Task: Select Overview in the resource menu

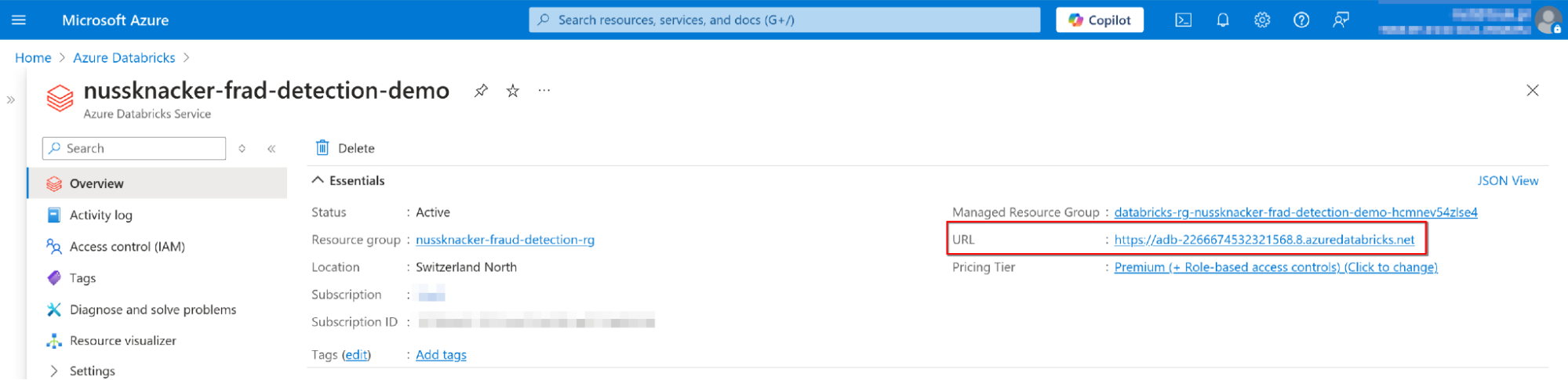Action: click(x=158, y=183)
